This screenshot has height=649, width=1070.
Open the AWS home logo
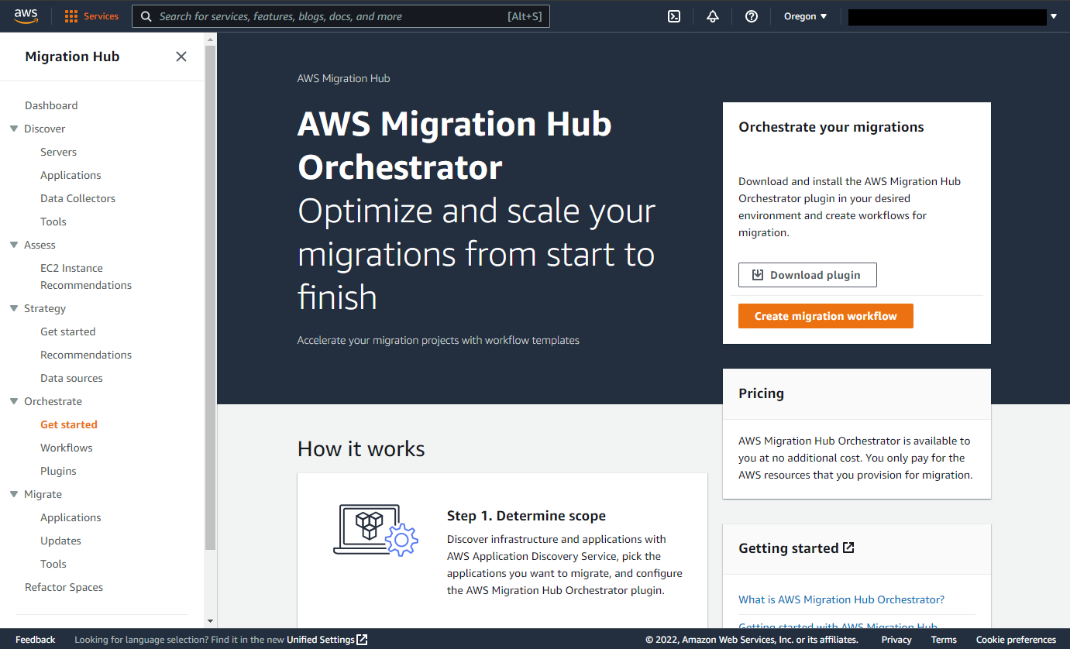coord(26,16)
